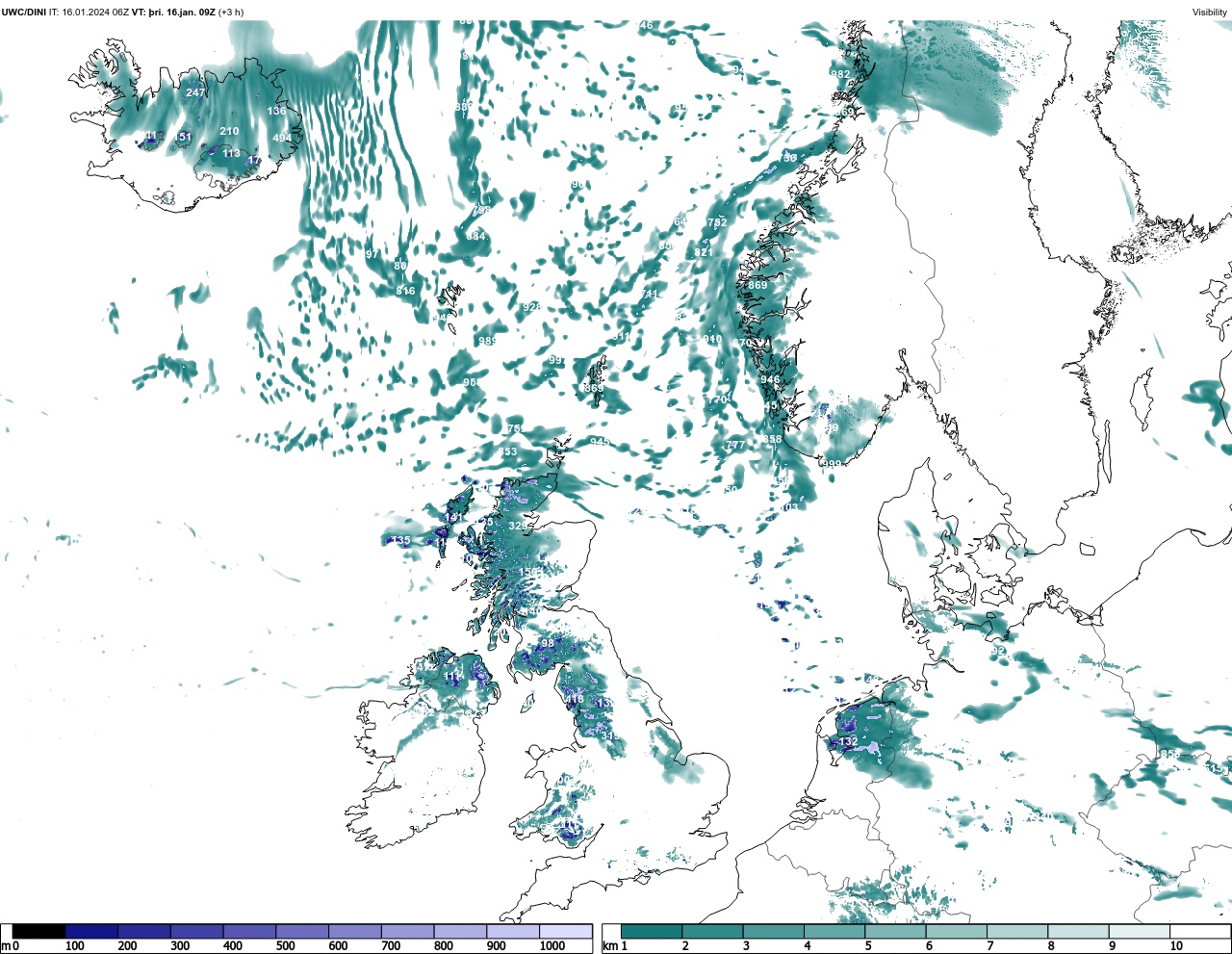Click the "945" value north of Scotland
This screenshot has height=954, width=1232.
coord(600,442)
